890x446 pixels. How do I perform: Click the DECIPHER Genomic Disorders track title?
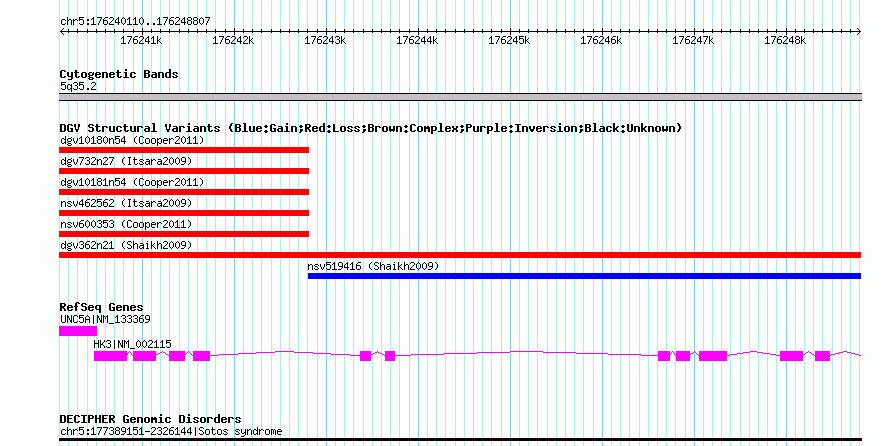tap(150, 419)
